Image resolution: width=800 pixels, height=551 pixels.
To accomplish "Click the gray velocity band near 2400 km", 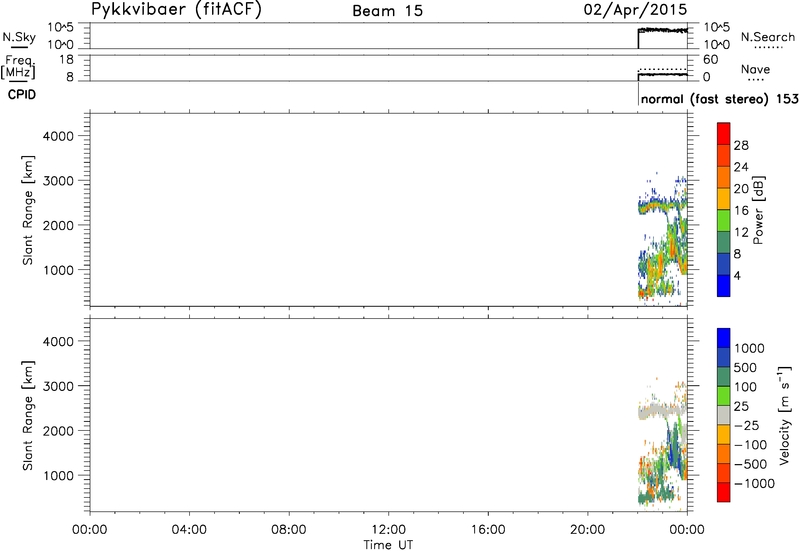I will point(662,411).
